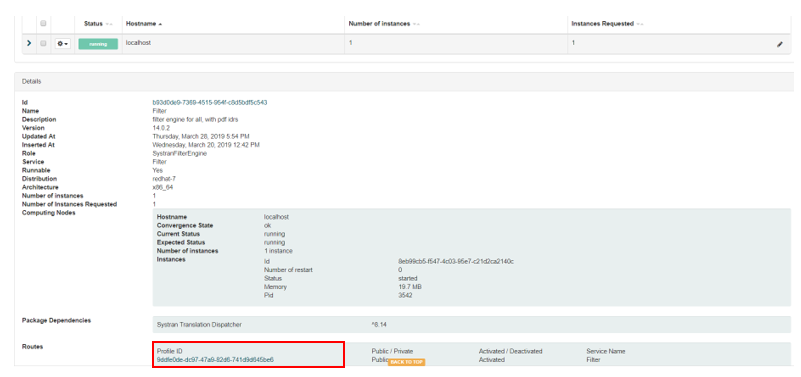Open the gear actions dropdown for localhost
Viewport: 801px width, 377px height.
[63, 44]
